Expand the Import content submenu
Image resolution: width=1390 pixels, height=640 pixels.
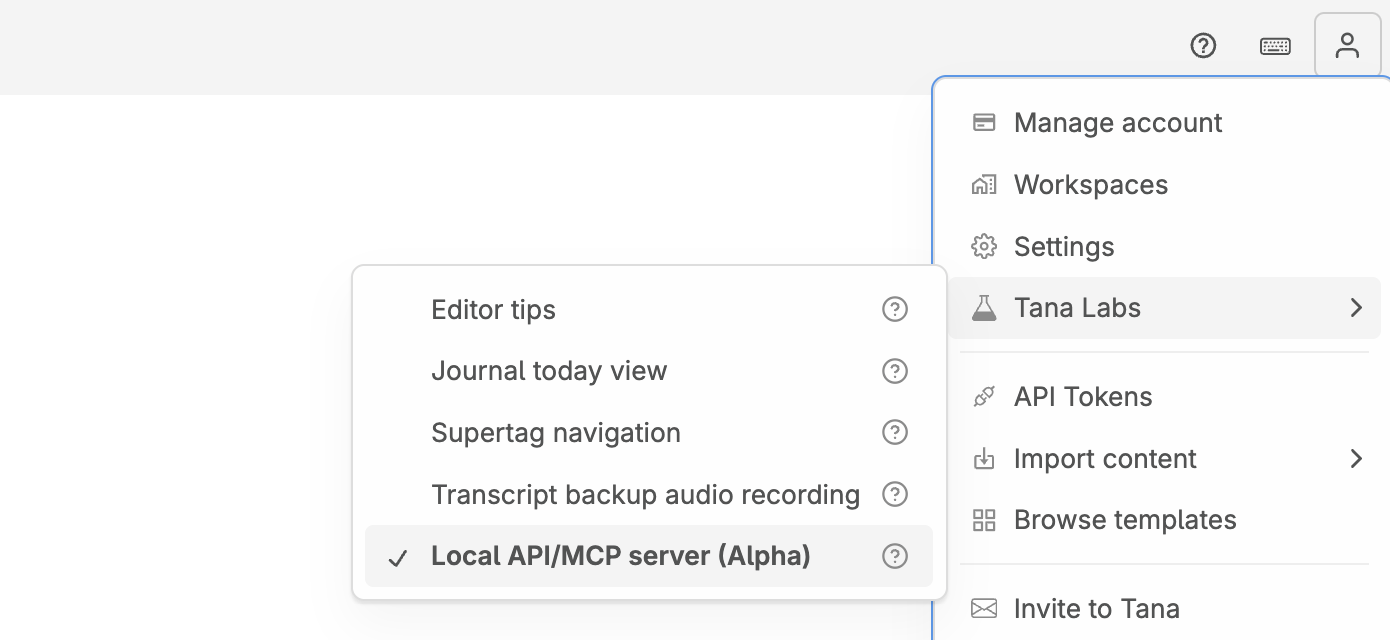click(1356, 459)
